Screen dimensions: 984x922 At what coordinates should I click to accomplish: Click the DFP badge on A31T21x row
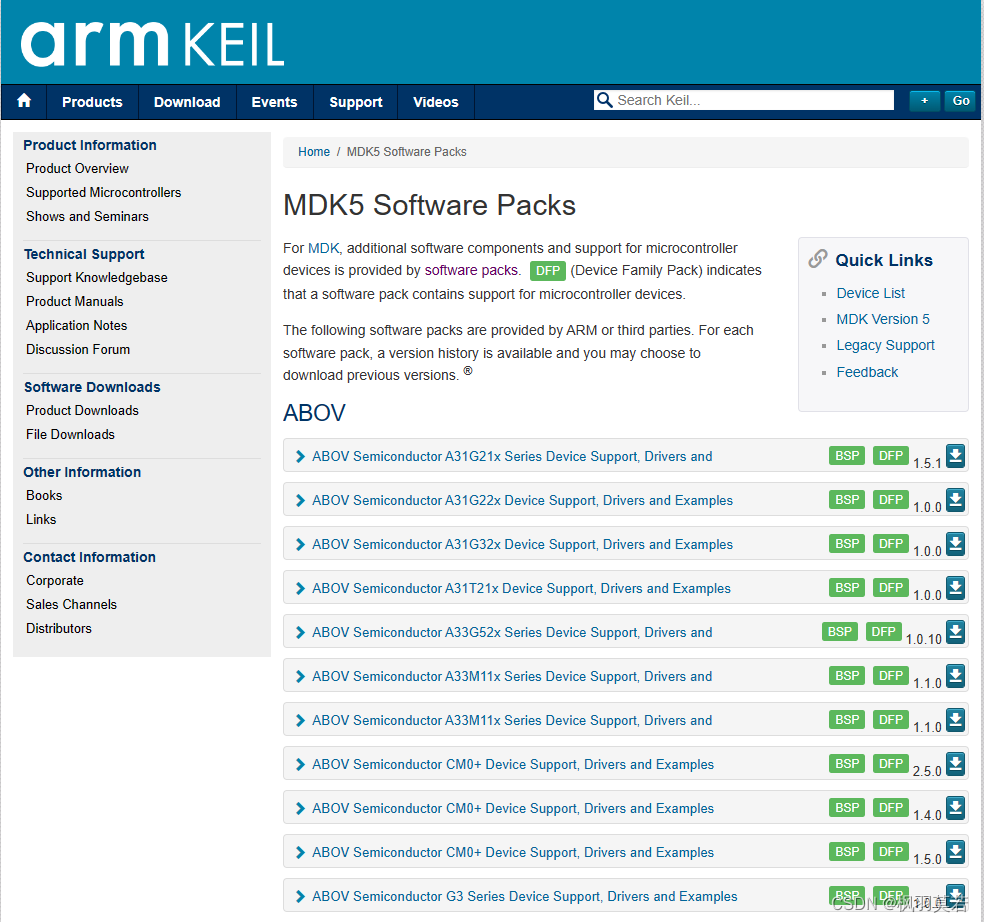(x=890, y=587)
